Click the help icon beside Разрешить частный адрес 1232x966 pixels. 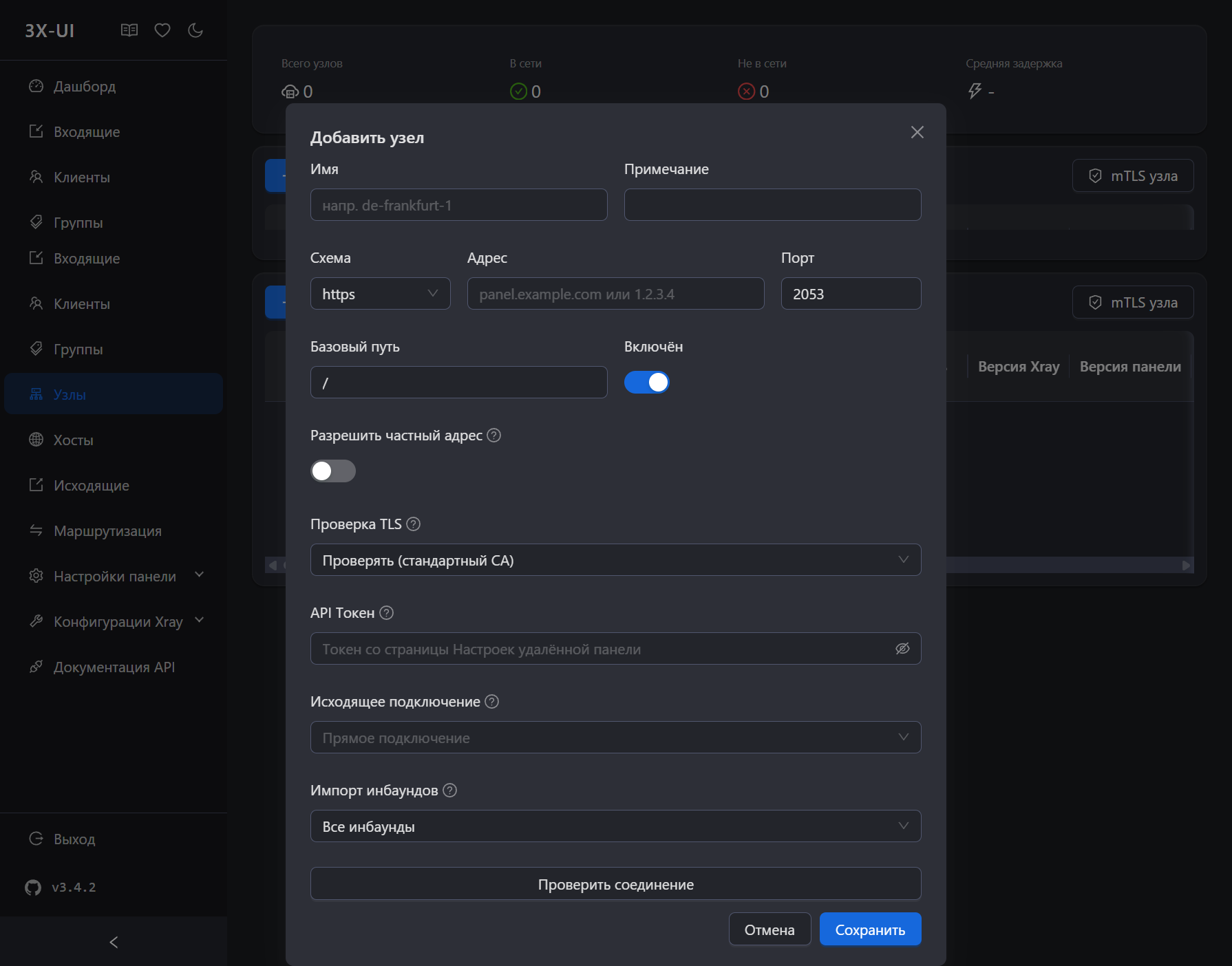click(x=493, y=436)
